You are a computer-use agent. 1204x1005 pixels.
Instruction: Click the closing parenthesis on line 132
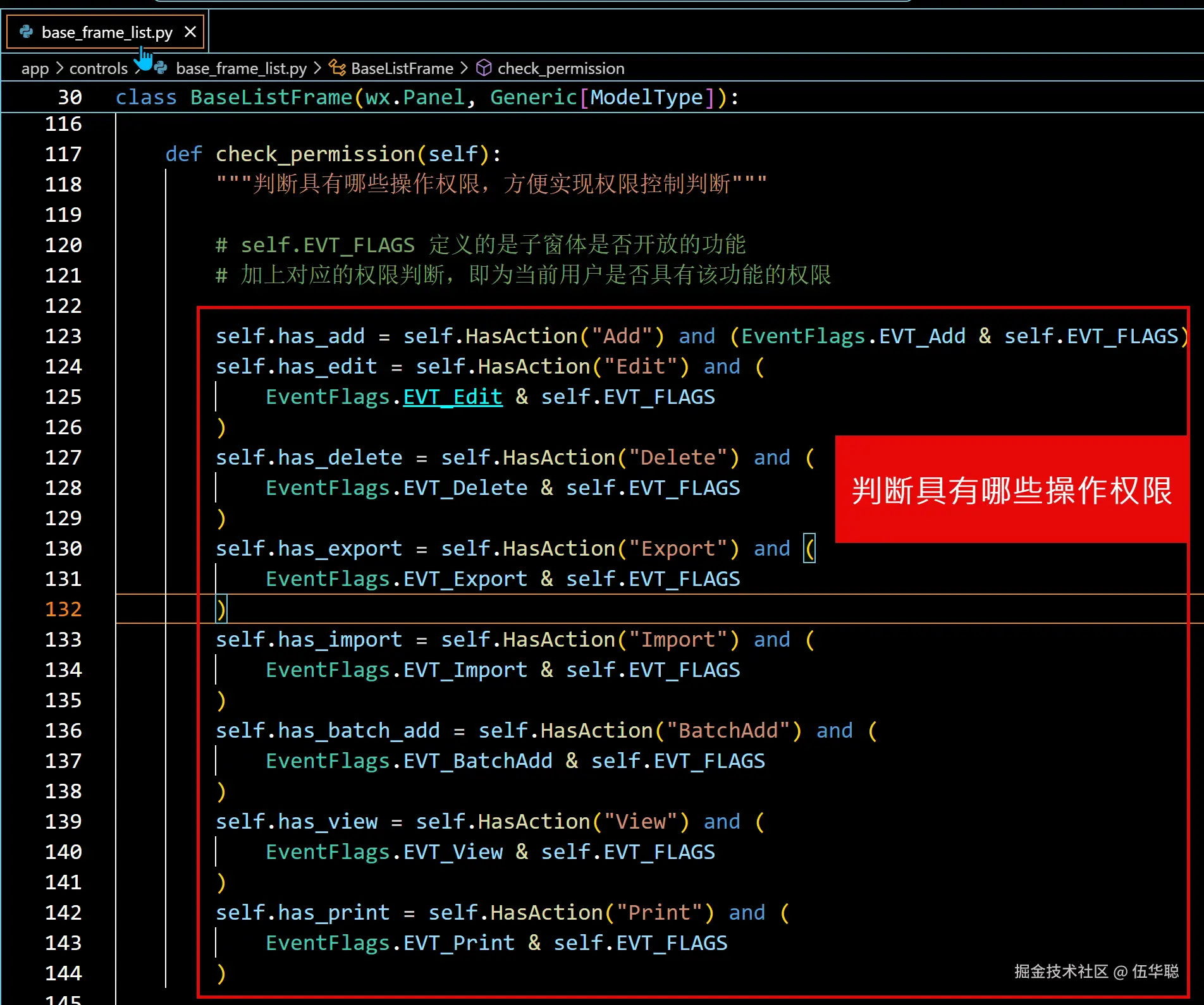221,609
